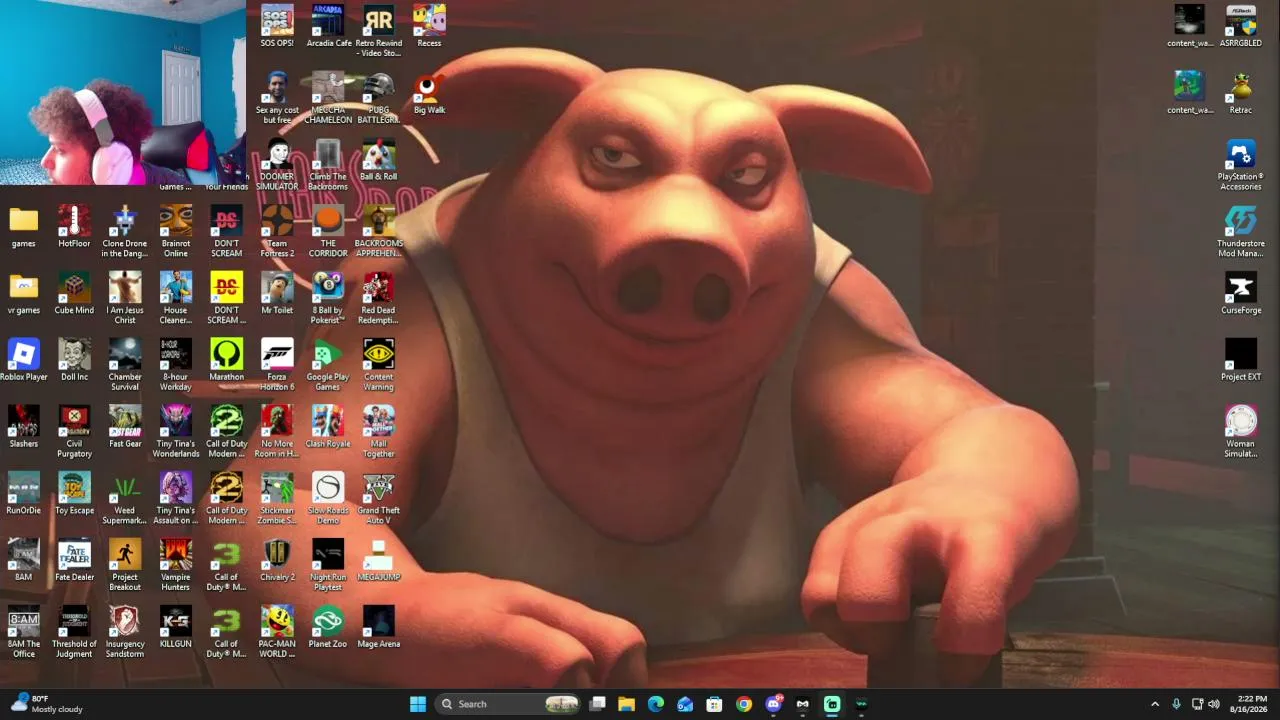Select I Am Jesus Christ icon
The height and width of the screenshot is (720, 1280).
click(x=124, y=299)
